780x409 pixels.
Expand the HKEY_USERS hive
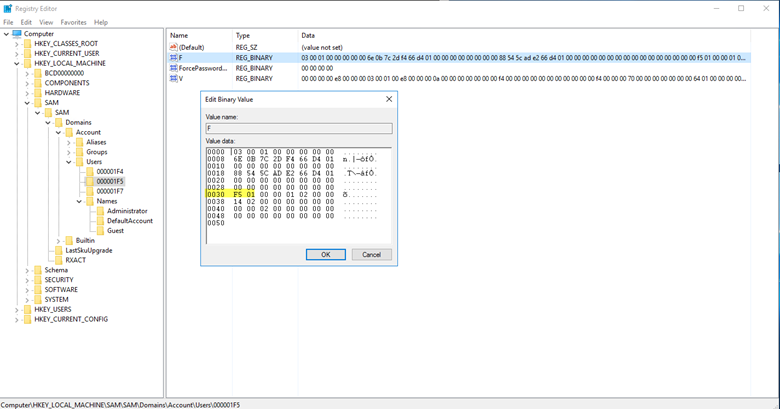click(x=16, y=309)
